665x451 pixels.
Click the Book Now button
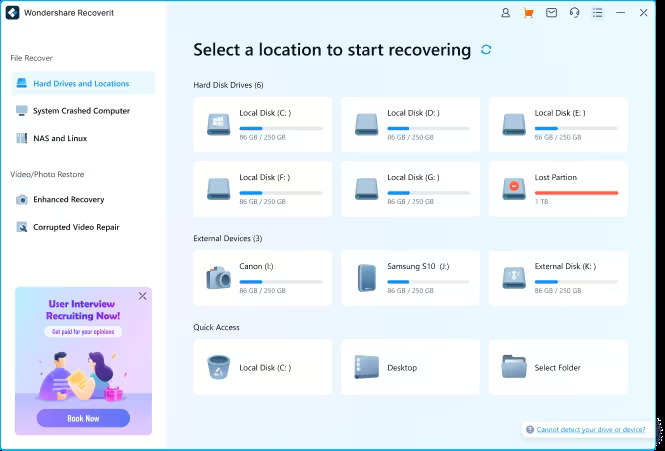click(83, 418)
